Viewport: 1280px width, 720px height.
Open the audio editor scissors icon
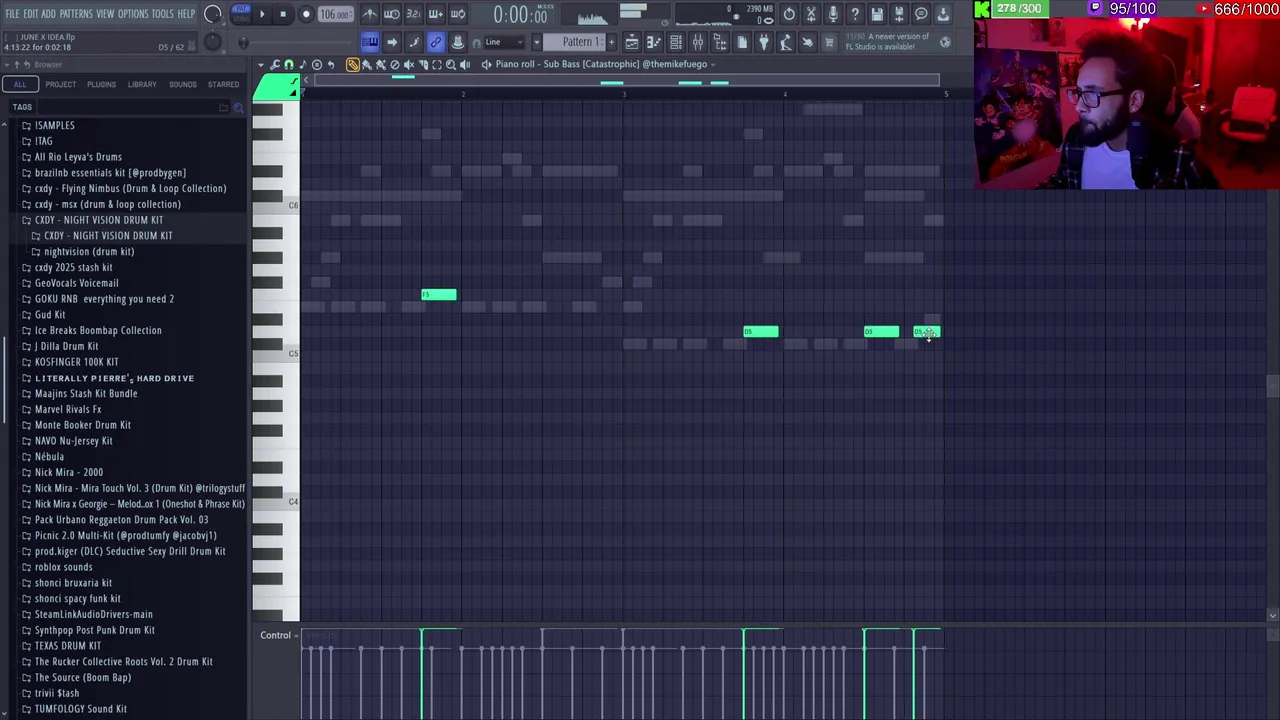[x=811, y=14]
